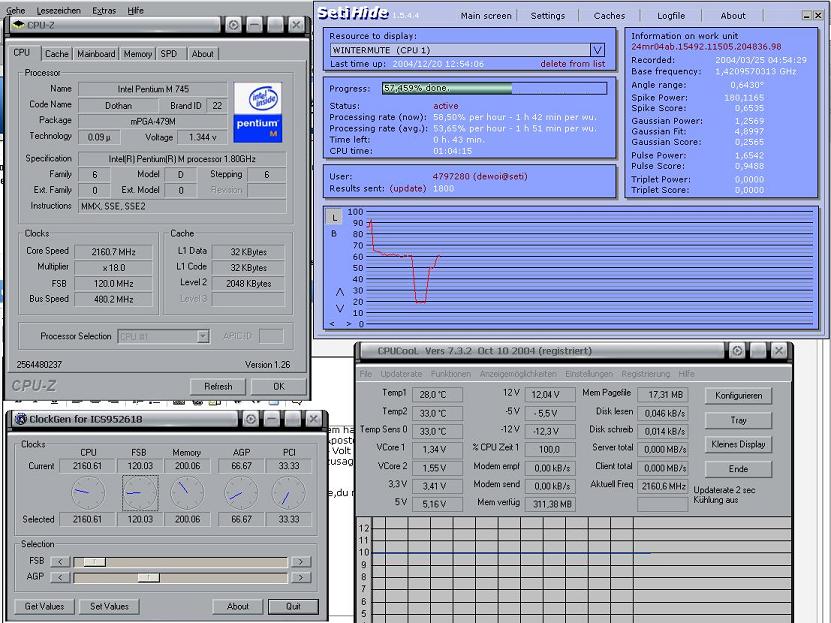Image resolution: width=831 pixels, height=623 pixels.
Task: Open the File menu in CPUCool
Action: pyautogui.click(x=366, y=373)
